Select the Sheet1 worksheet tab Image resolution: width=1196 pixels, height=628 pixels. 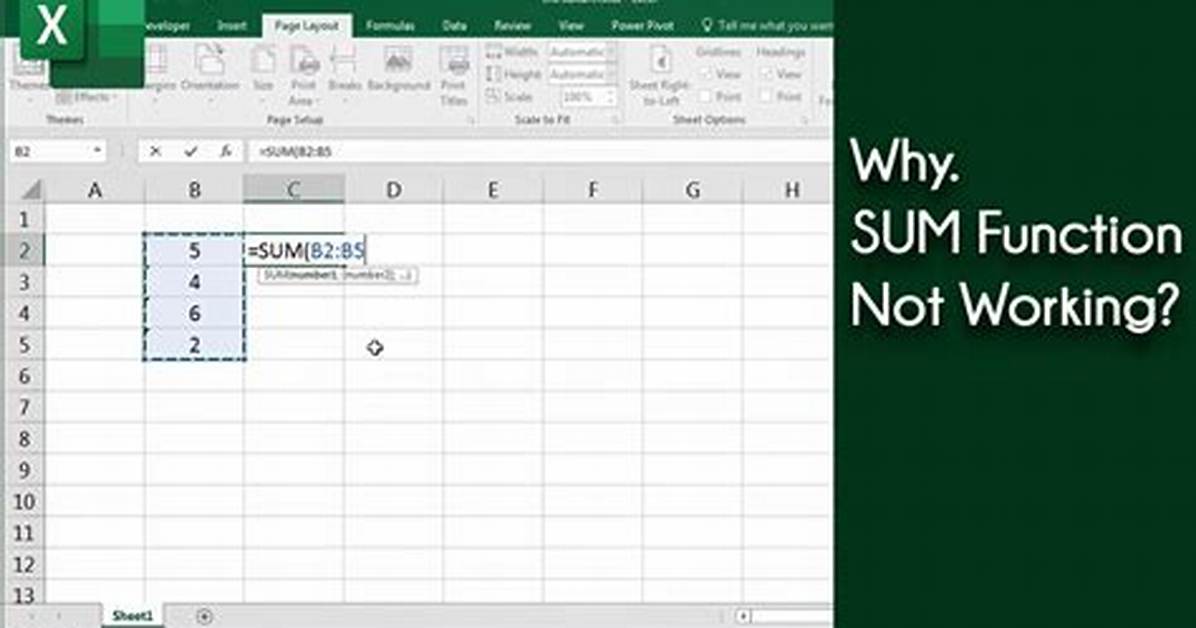coord(133,616)
